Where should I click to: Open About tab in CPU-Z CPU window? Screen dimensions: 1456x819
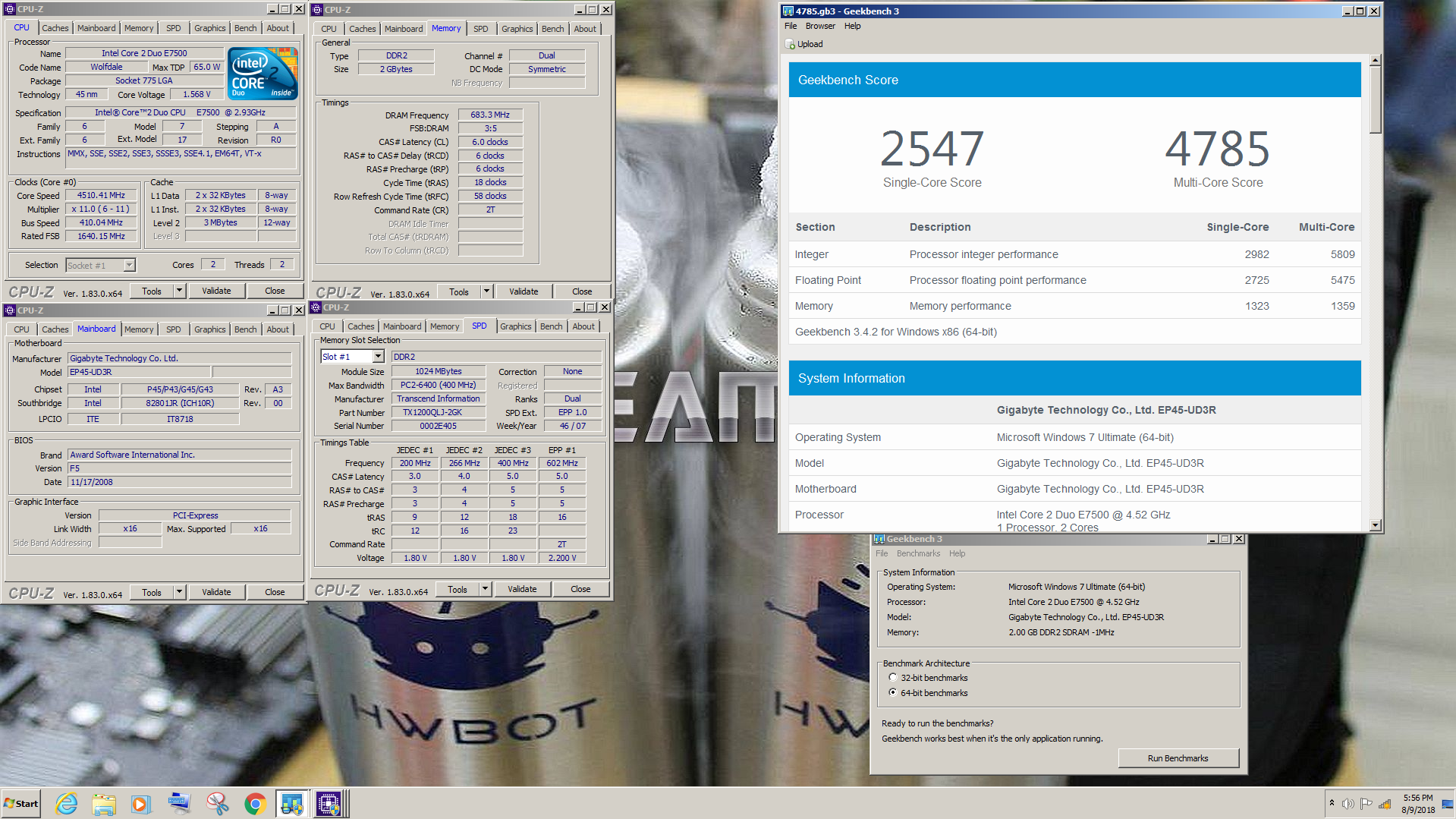point(278,28)
